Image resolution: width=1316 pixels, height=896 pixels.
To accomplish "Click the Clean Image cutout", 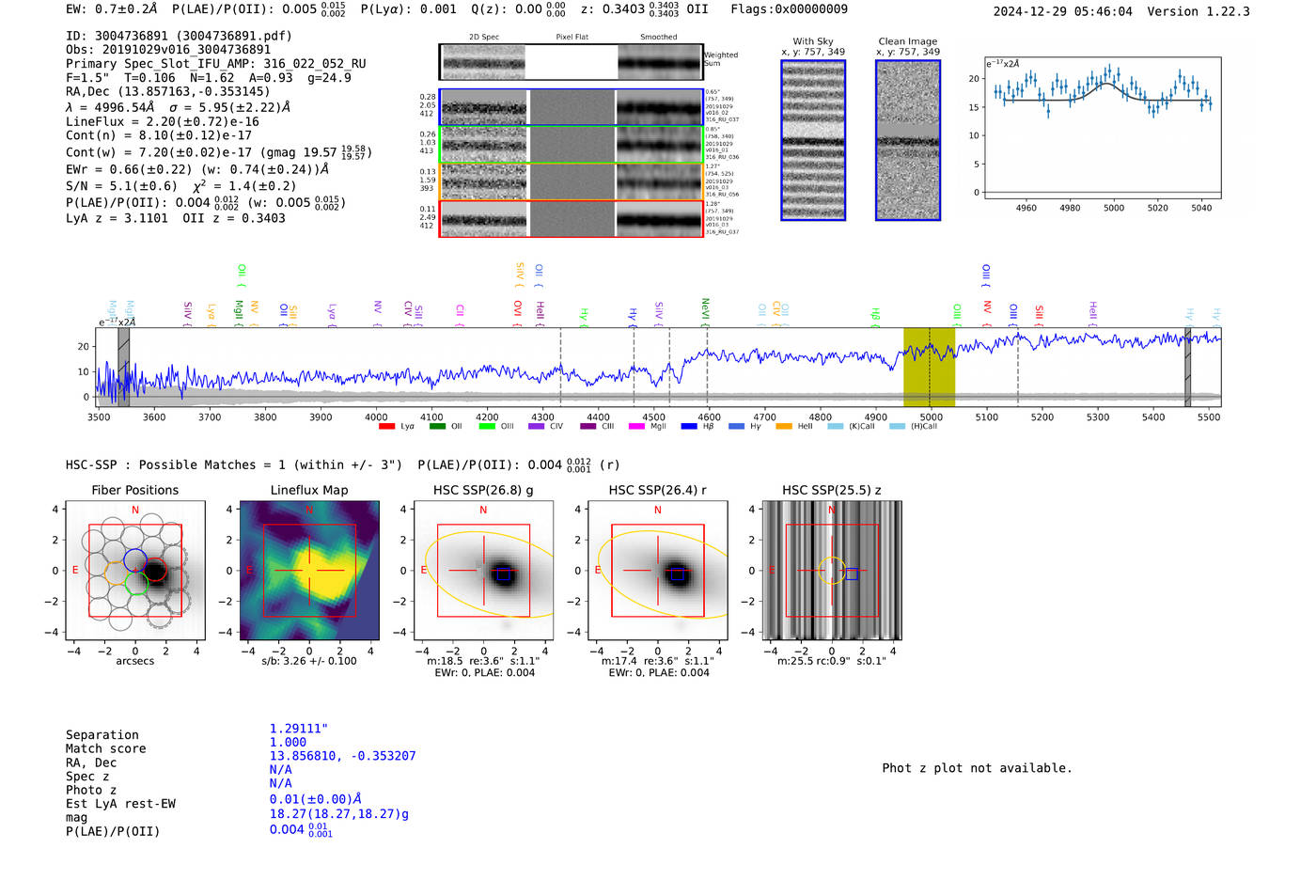I will pos(908,140).
